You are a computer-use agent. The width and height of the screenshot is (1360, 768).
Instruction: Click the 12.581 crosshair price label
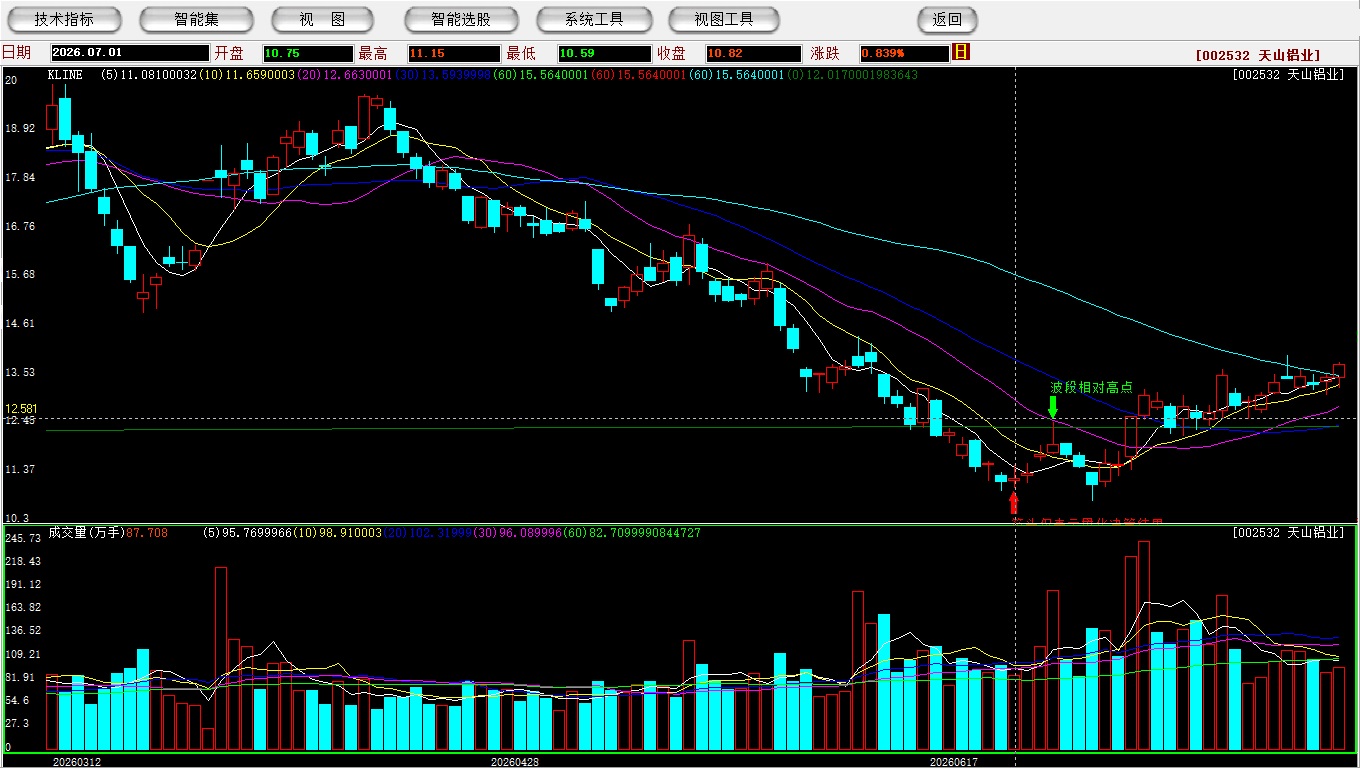tap(21, 409)
